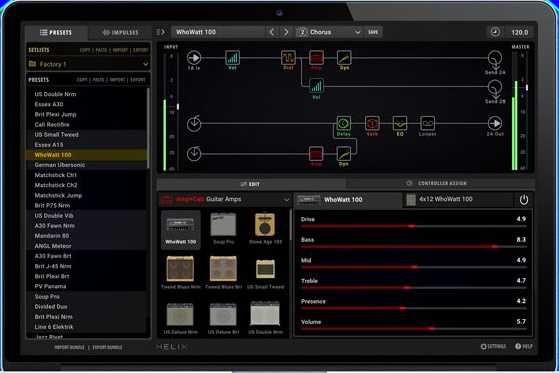Choose the Stone Age 185 amp thumbnail

click(265, 229)
